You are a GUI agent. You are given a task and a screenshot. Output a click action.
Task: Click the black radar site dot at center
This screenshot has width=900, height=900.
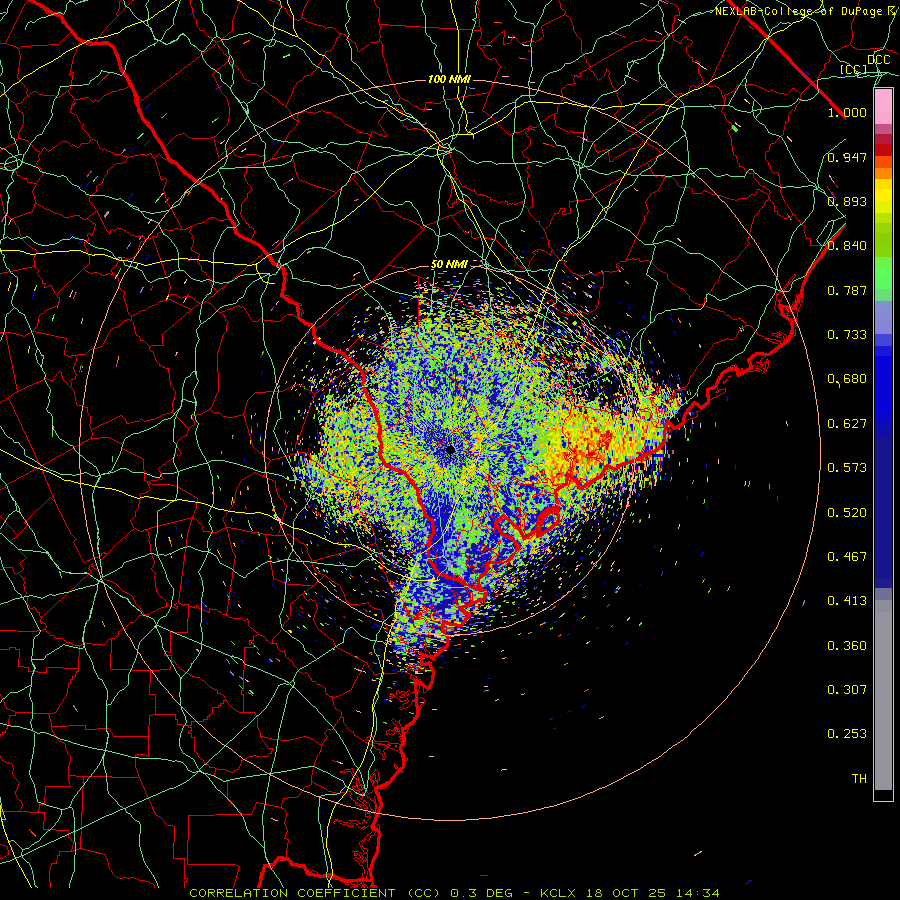(451, 449)
